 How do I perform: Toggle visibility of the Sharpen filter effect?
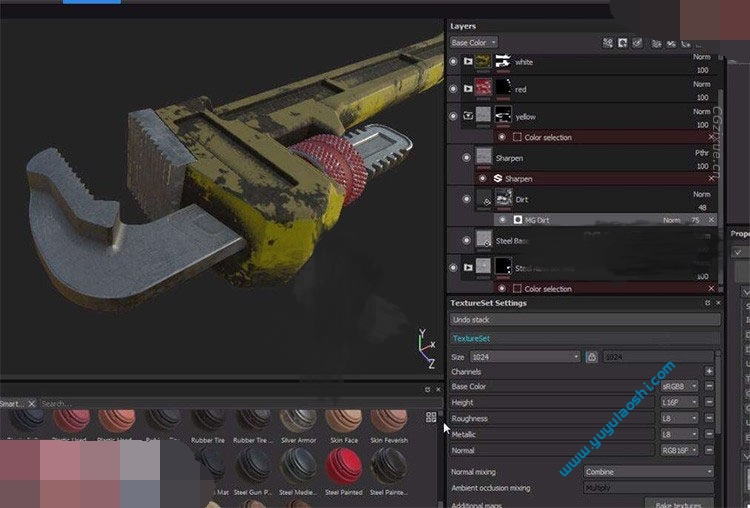[x=483, y=178]
